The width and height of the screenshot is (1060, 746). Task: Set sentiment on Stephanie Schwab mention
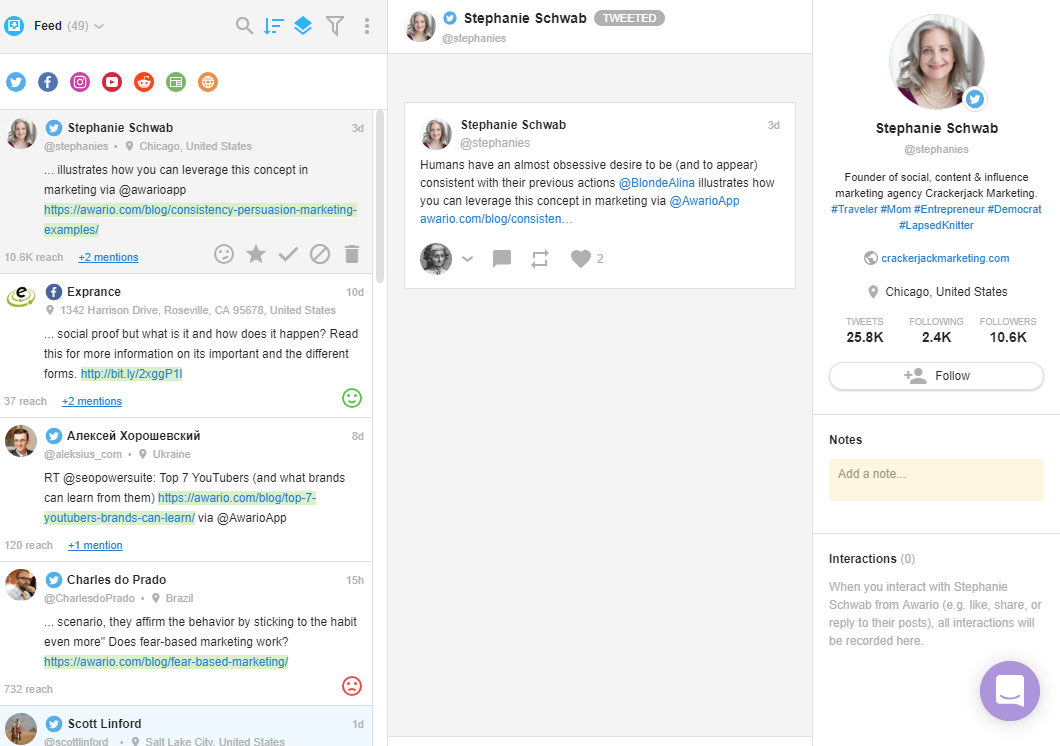pyautogui.click(x=224, y=254)
